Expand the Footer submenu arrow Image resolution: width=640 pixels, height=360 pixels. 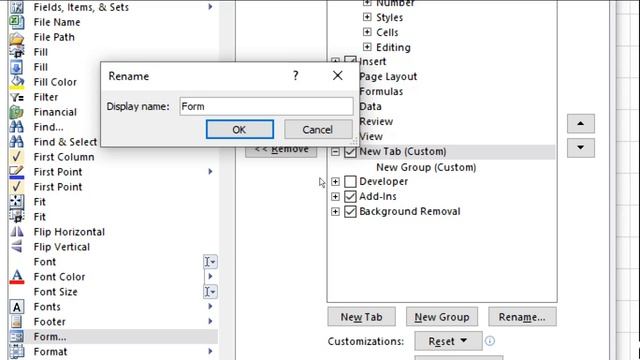coord(210,321)
